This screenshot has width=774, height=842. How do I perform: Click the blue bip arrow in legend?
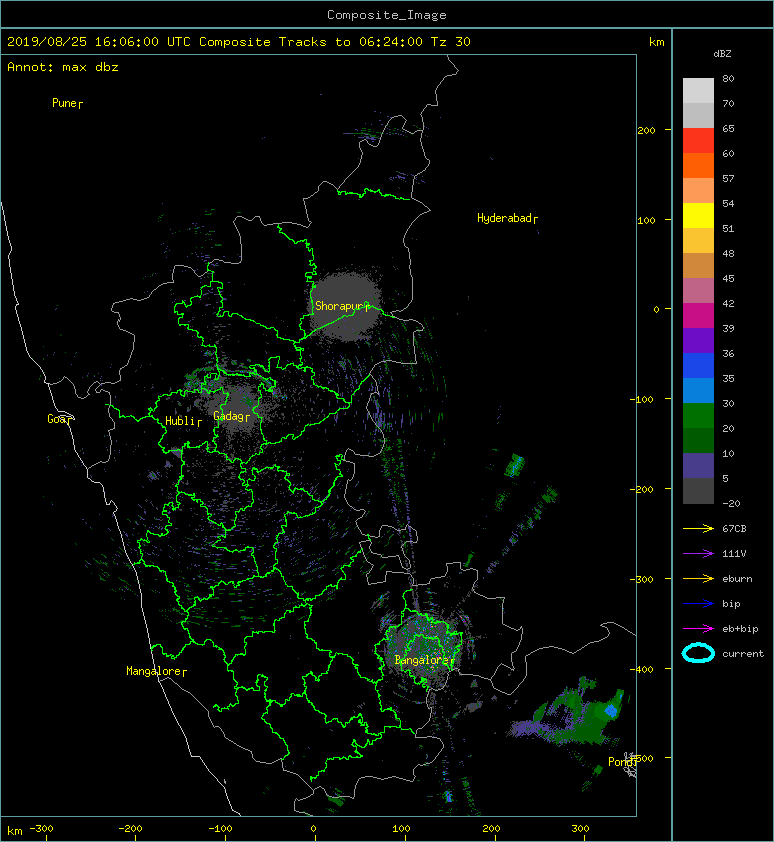pos(698,604)
